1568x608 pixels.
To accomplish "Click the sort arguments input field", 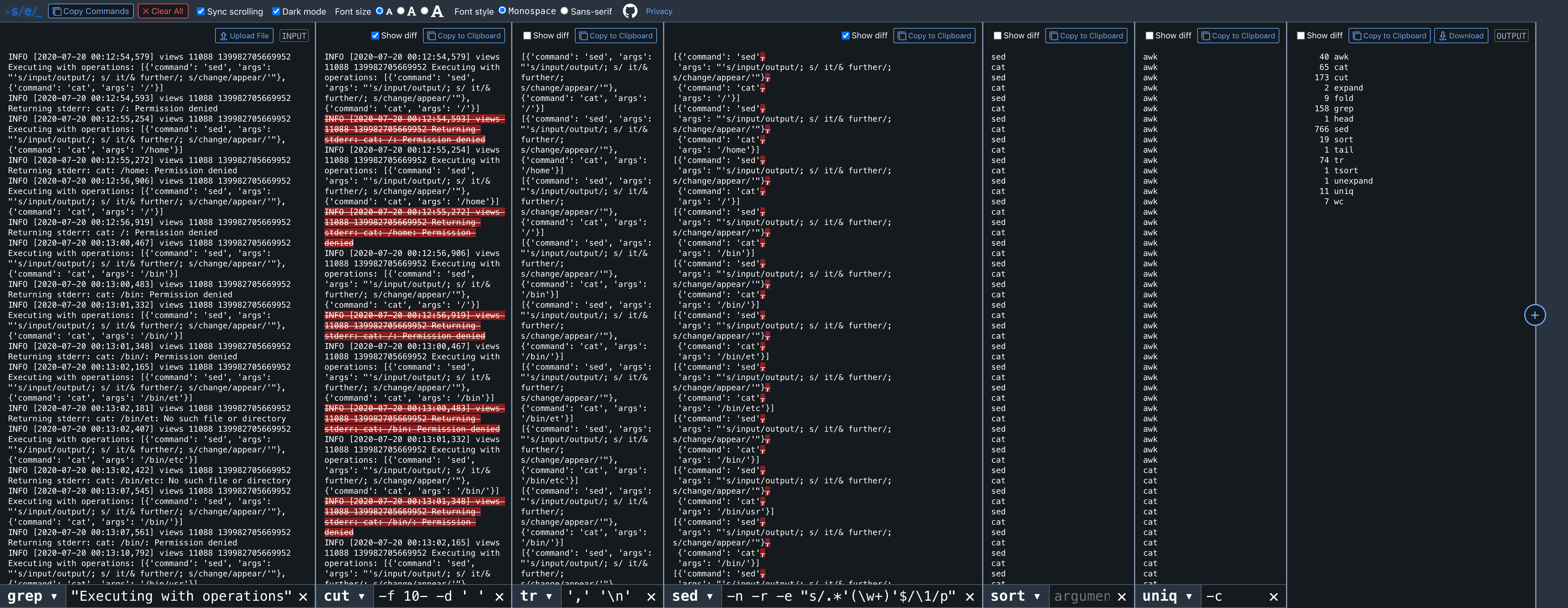I will [1082, 596].
